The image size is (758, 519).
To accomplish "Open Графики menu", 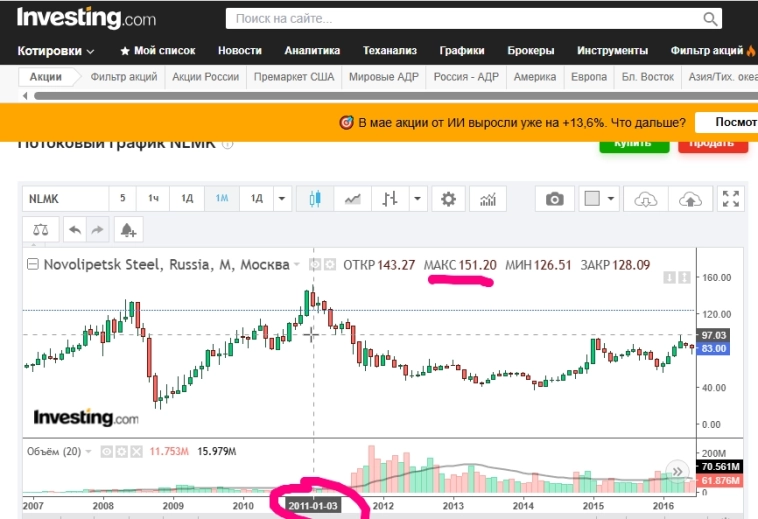I will tap(462, 51).
